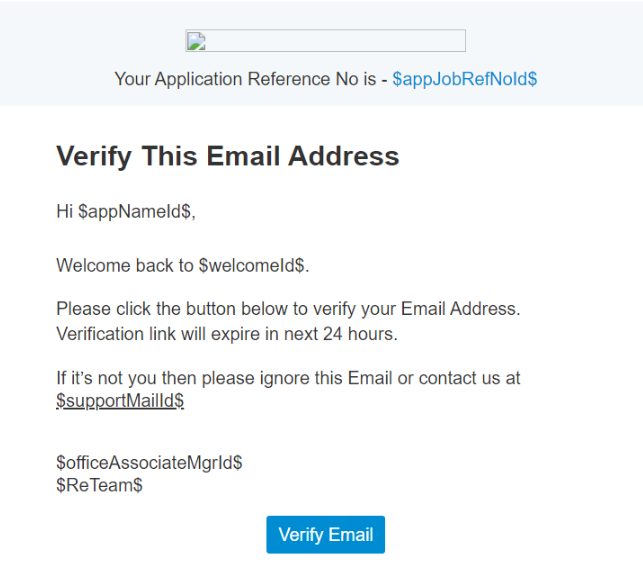The height and width of the screenshot is (576, 643).
Task: Click the word 'Hi' in the greeting
Action: click(x=64, y=212)
